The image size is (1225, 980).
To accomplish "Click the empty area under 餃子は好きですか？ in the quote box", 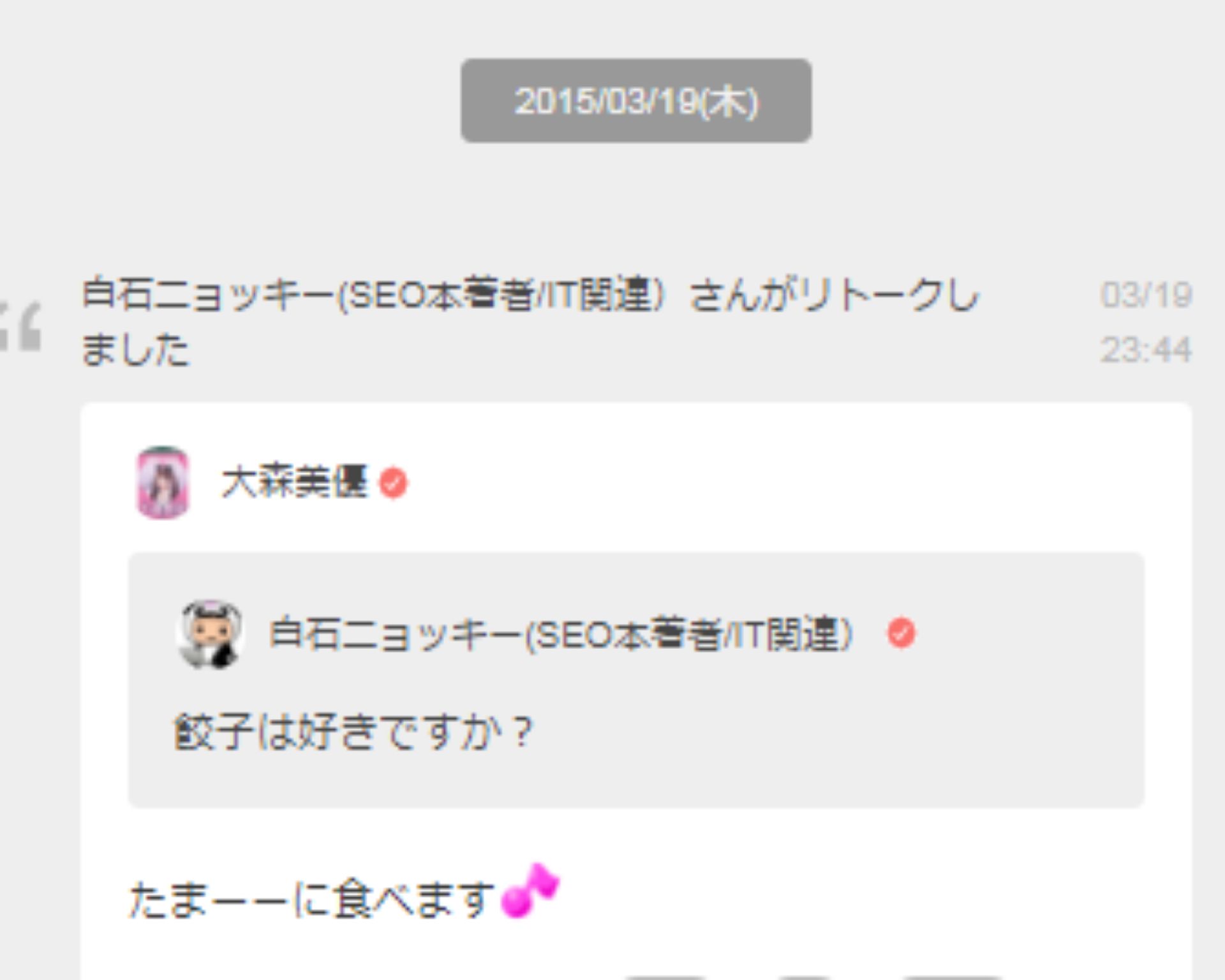I will point(636,782).
